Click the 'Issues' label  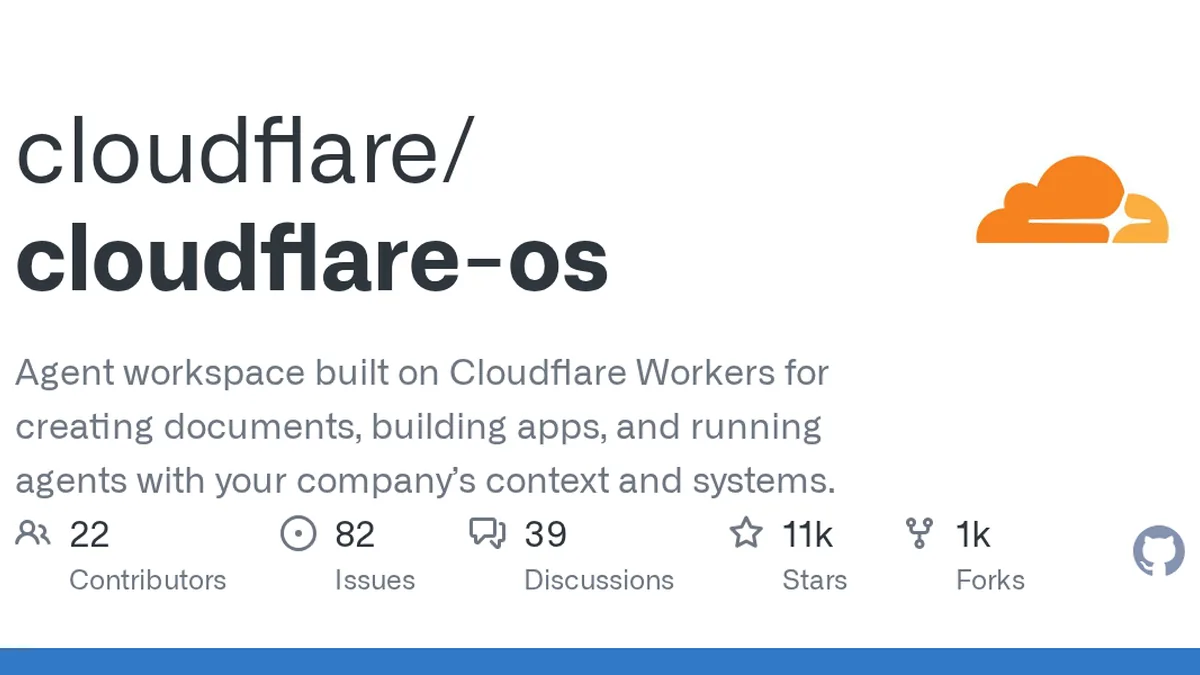375,580
